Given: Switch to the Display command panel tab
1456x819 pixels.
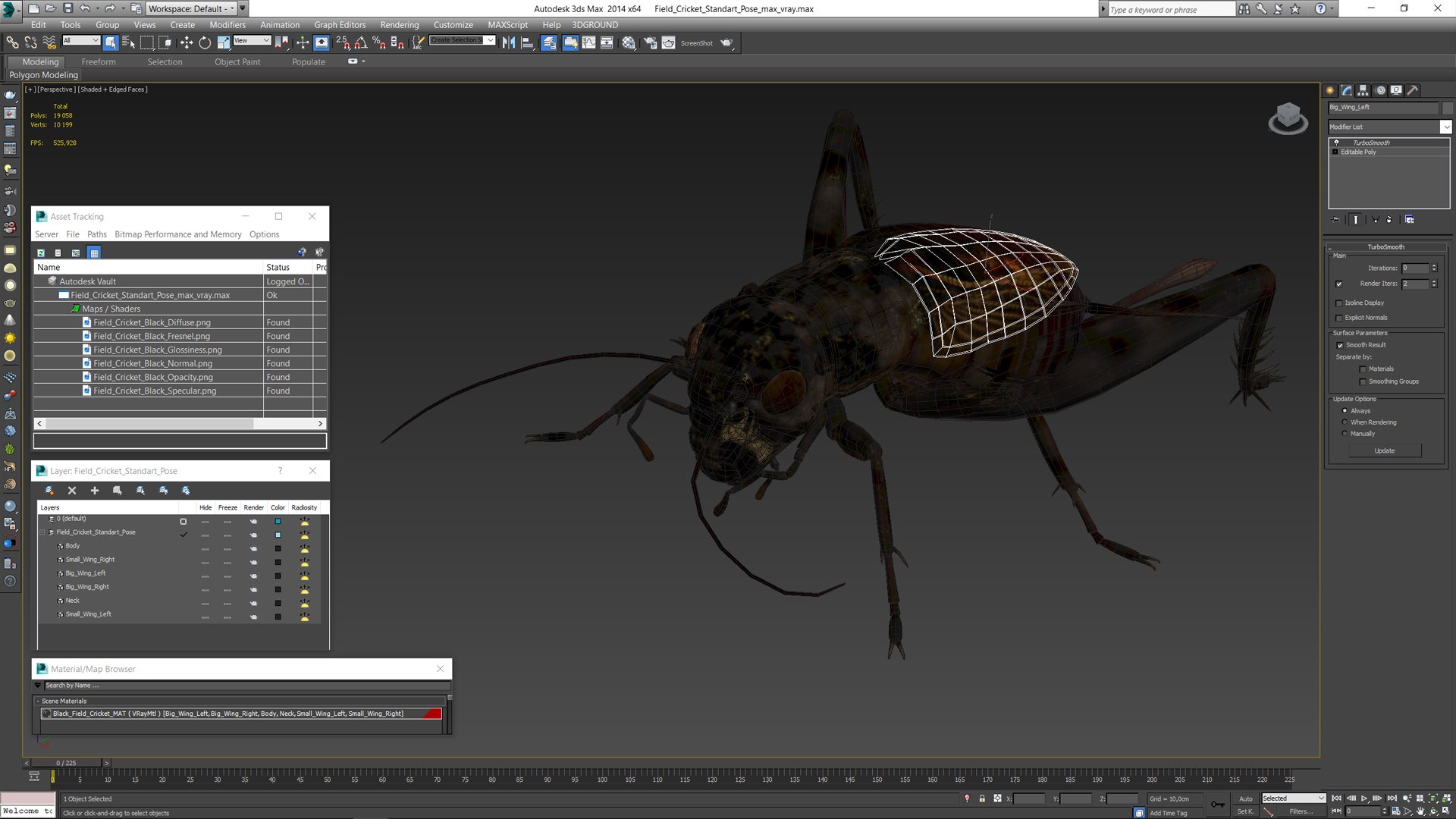Looking at the screenshot, I should 1396,90.
